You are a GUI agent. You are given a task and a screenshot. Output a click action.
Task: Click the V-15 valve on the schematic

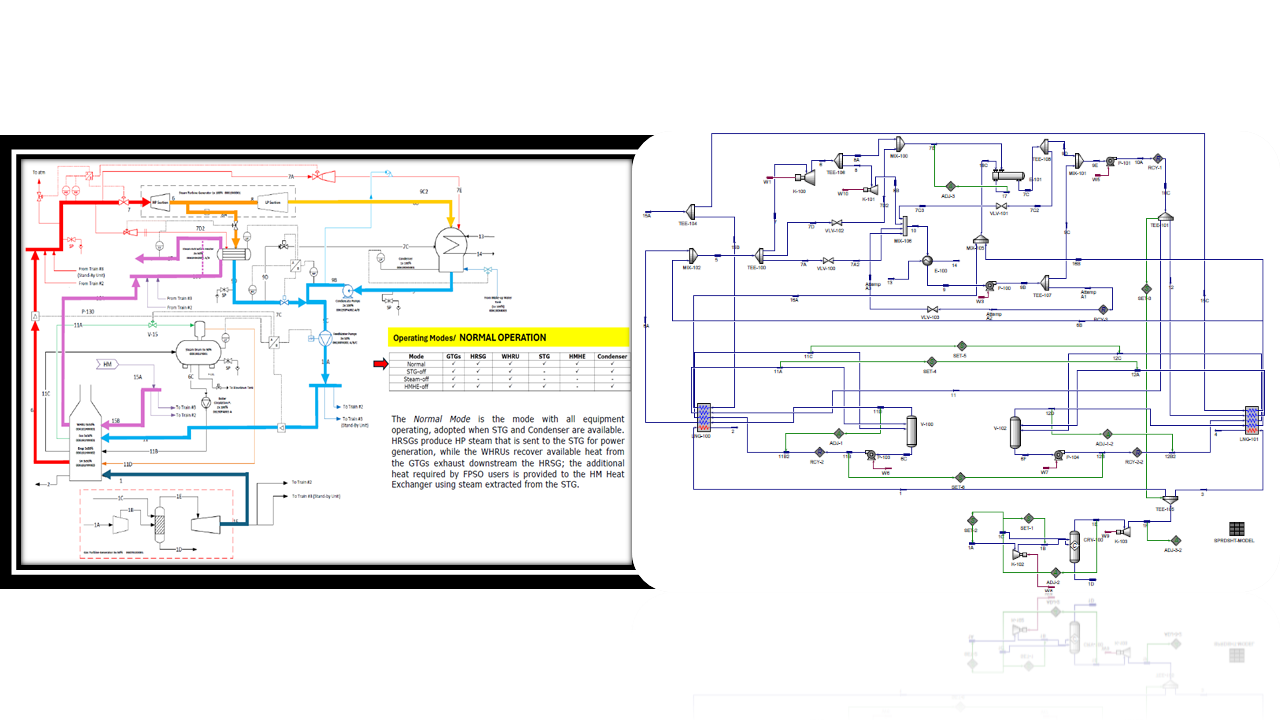[x=152, y=326]
